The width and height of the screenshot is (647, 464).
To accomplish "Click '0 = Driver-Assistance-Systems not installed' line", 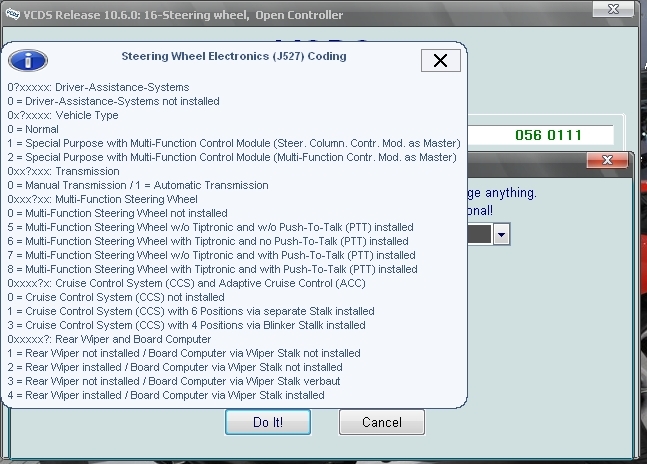I will 113,101.
